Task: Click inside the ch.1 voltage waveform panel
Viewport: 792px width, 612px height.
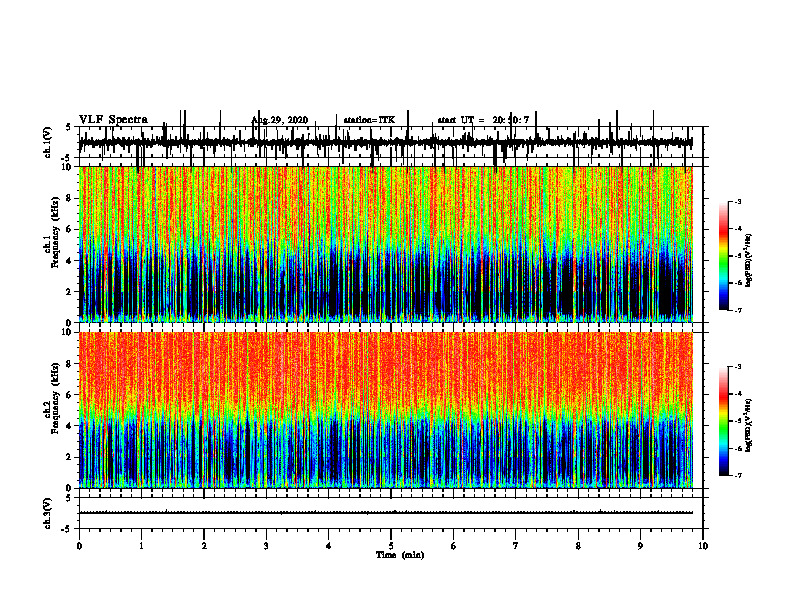Action: [x=391, y=142]
